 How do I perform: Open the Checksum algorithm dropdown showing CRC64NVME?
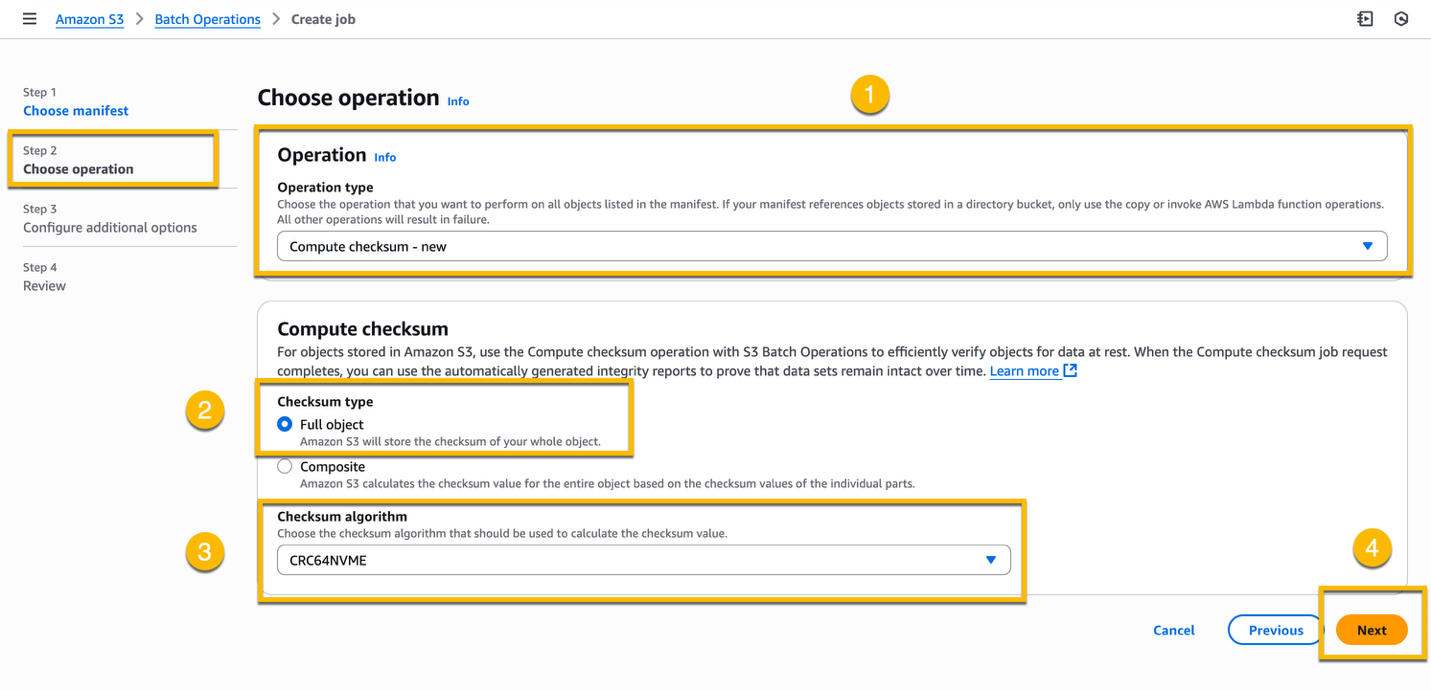pos(644,560)
